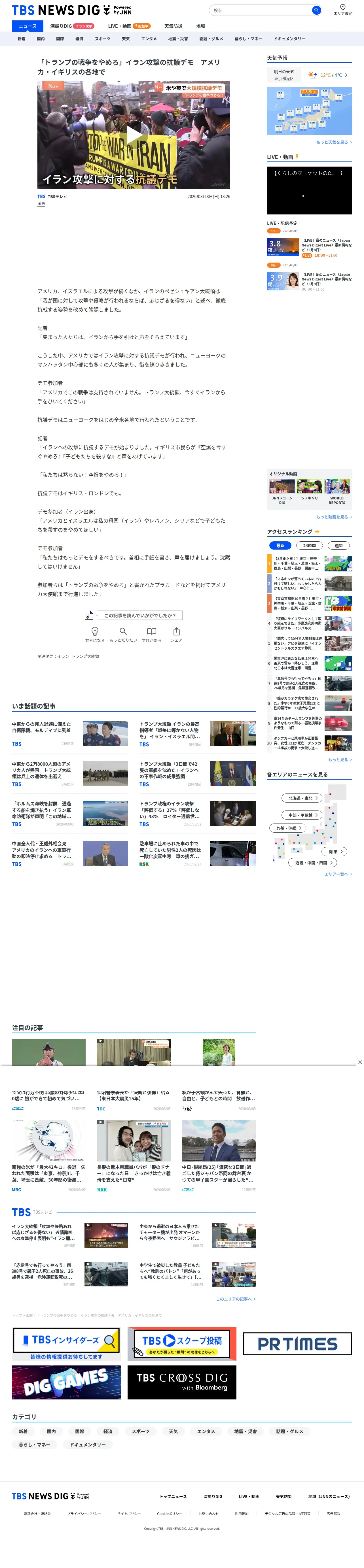Select 中部・甲信越 area
Image resolution: width=364 pixels, height=1568 pixels.
(x=301, y=815)
